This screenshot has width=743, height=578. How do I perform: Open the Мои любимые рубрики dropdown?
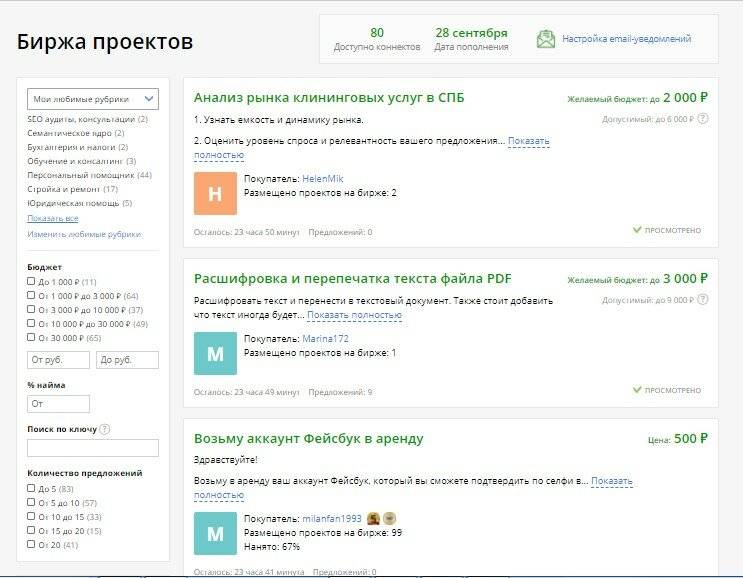92,99
